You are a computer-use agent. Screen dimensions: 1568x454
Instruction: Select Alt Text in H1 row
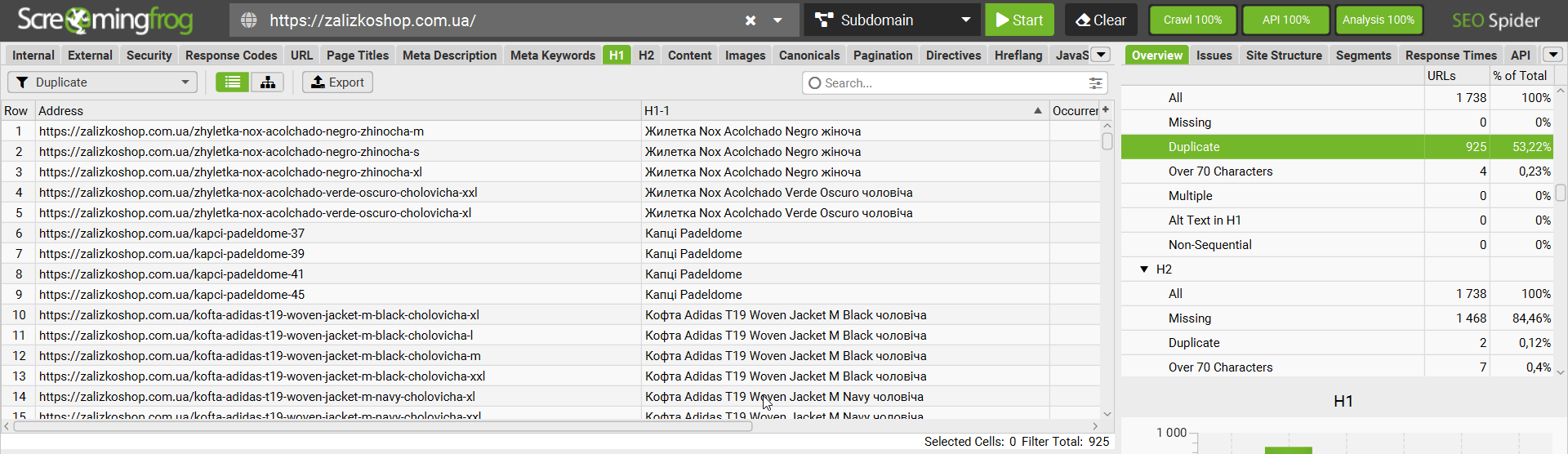click(x=1337, y=220)
